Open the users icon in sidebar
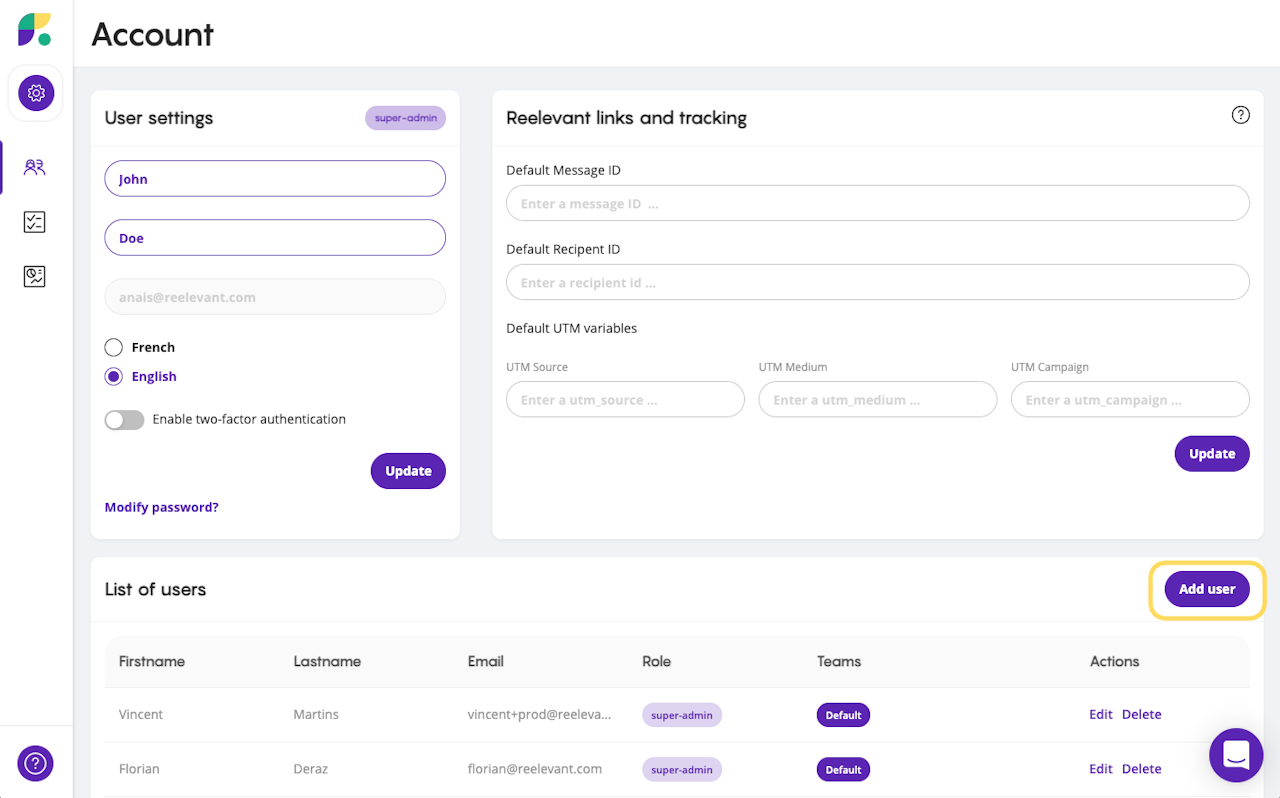The image size is (1280, 798). point(35,167)
